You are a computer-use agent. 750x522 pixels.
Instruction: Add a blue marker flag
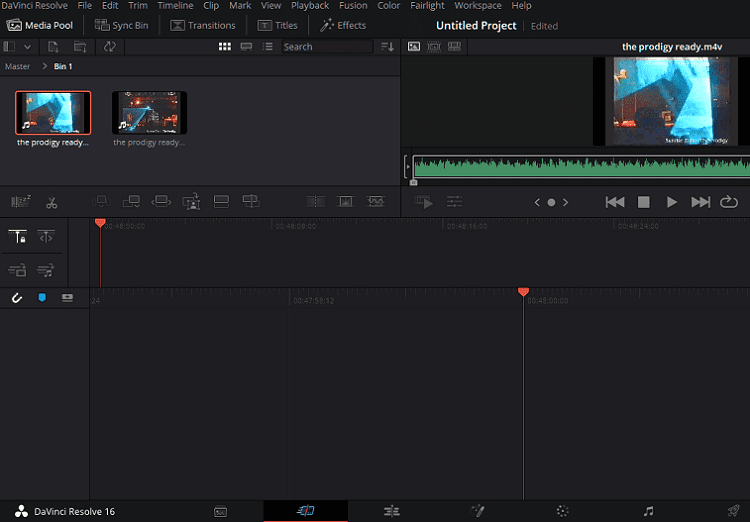42,298
